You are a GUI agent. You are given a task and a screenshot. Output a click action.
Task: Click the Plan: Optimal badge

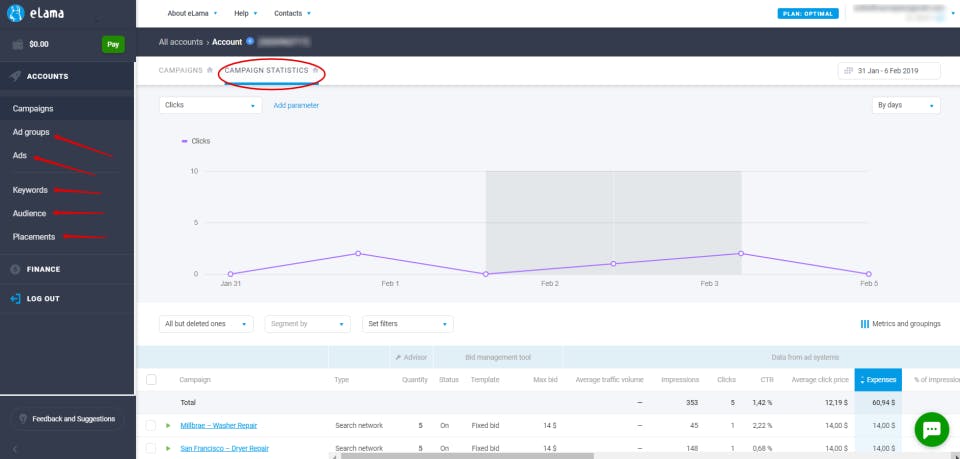tap(808, 13)
